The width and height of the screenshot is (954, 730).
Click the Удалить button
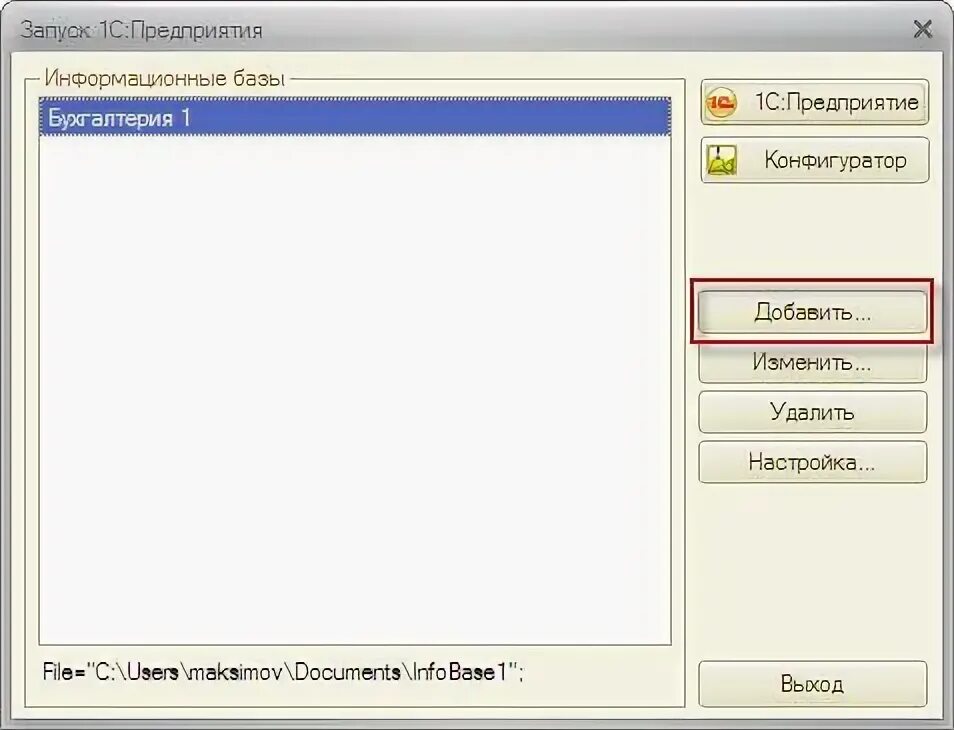click(812, 412)
